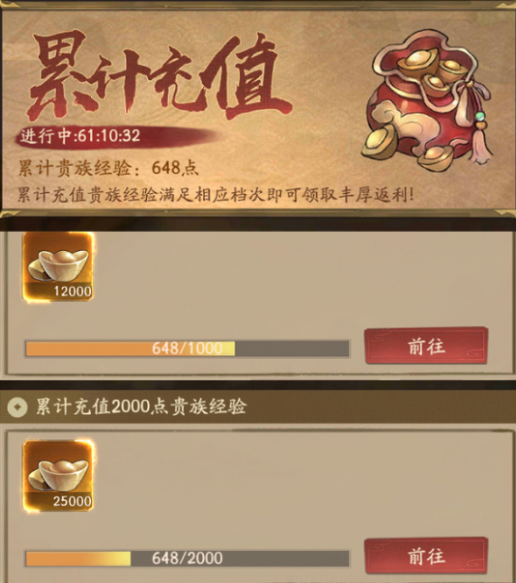Click the gold ingot at the pouch's lower left
516x583 pixels.
[380, 142]
